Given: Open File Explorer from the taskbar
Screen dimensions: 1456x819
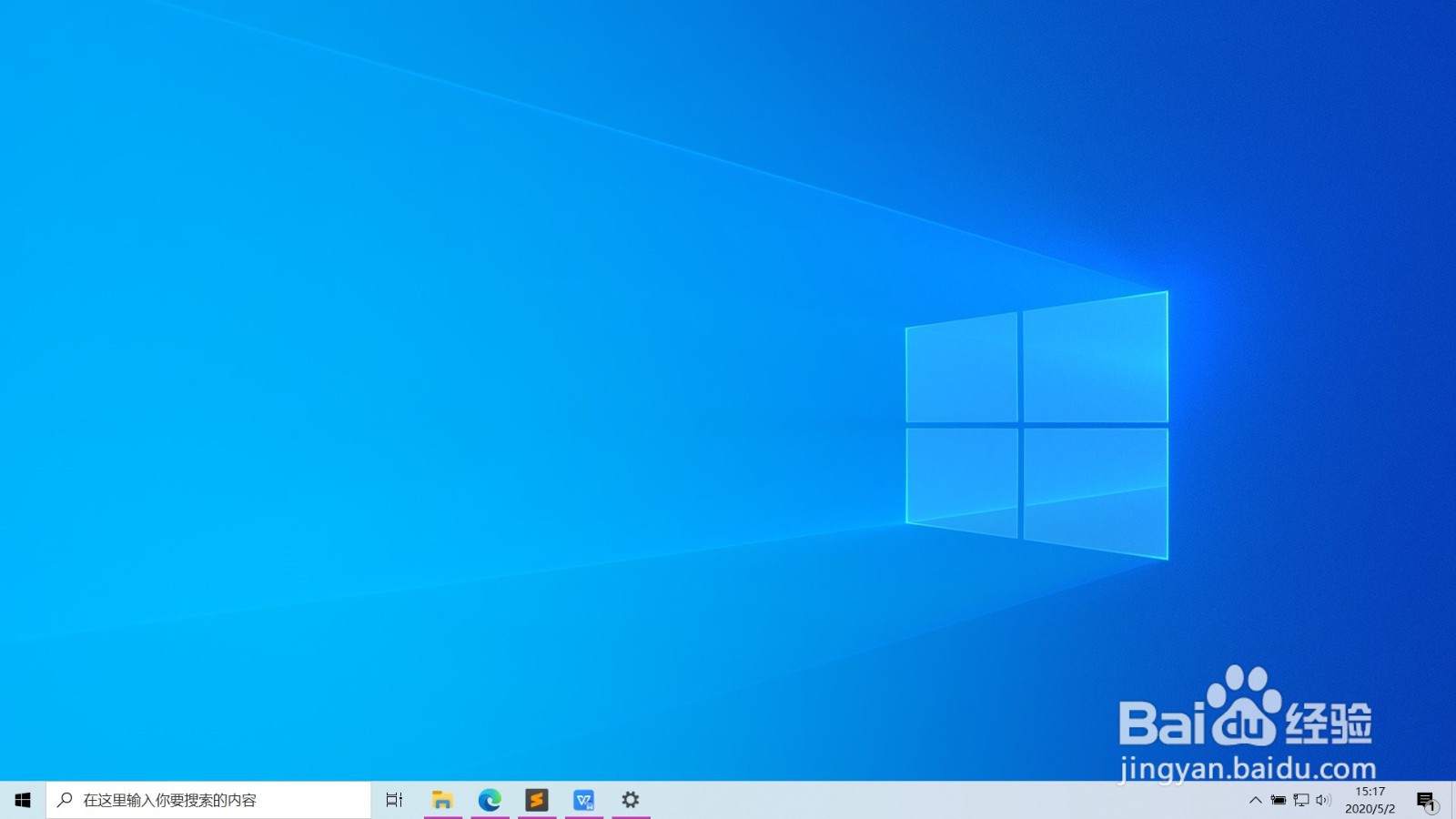Looking at the screenshot, I should pos(442,800).
